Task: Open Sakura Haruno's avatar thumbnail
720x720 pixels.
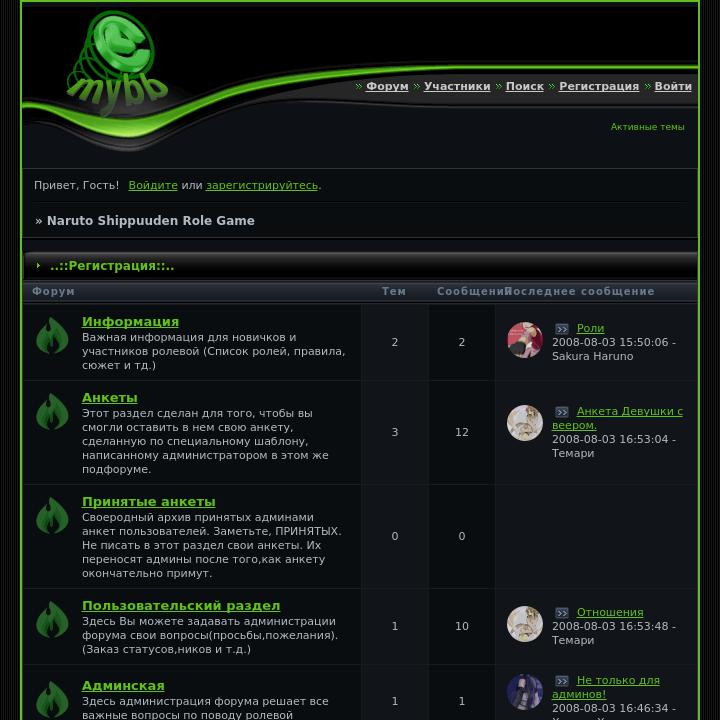Action: coord(525,340)
